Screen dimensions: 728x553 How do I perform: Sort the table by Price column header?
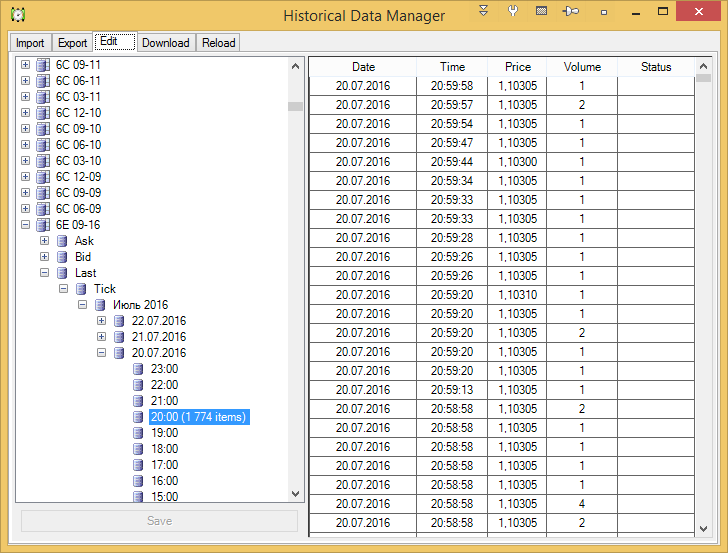click(x=518, y=67)
